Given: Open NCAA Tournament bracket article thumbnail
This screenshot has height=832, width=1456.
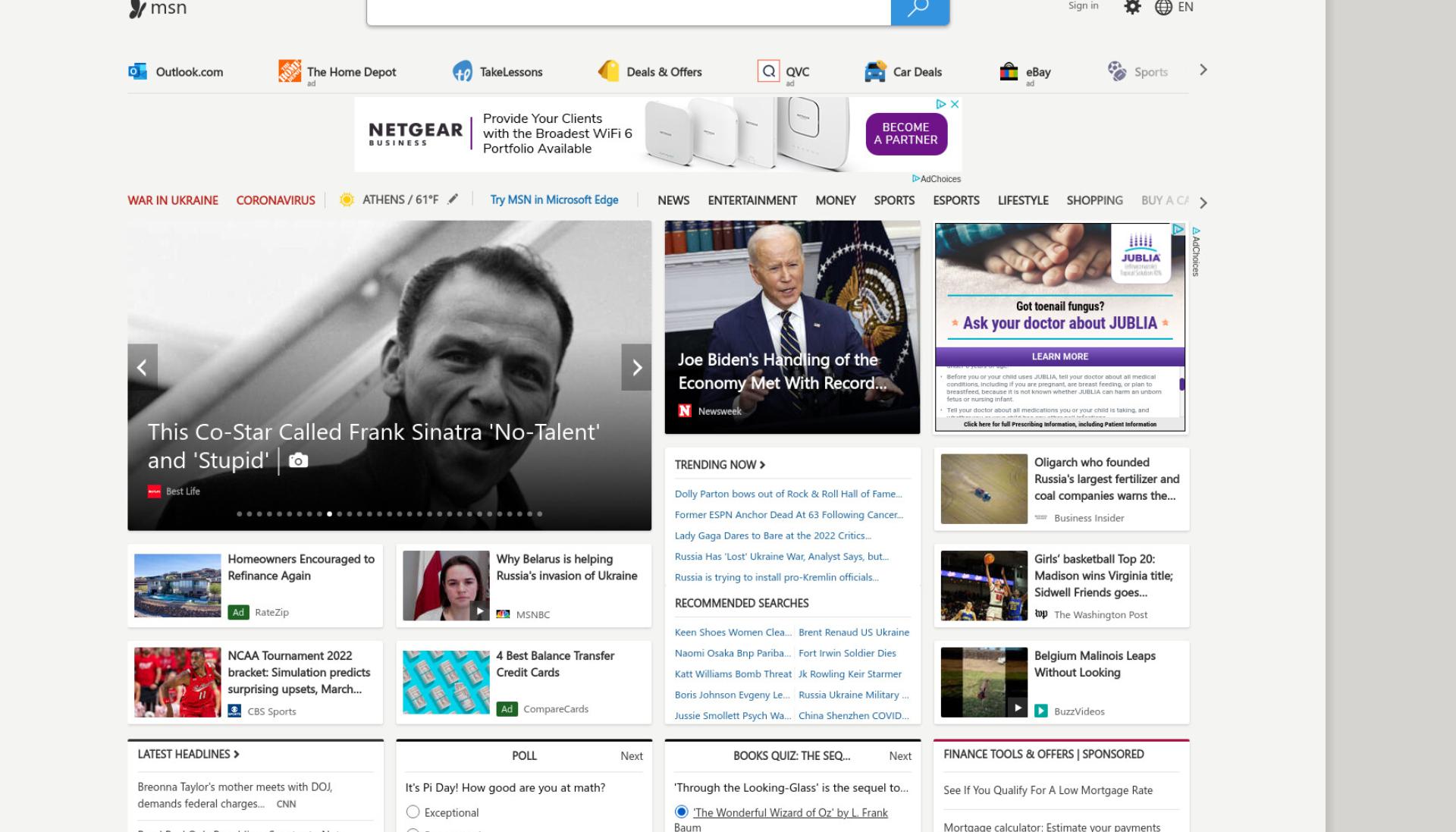Looking at the screenshot, I should (177, 682).
